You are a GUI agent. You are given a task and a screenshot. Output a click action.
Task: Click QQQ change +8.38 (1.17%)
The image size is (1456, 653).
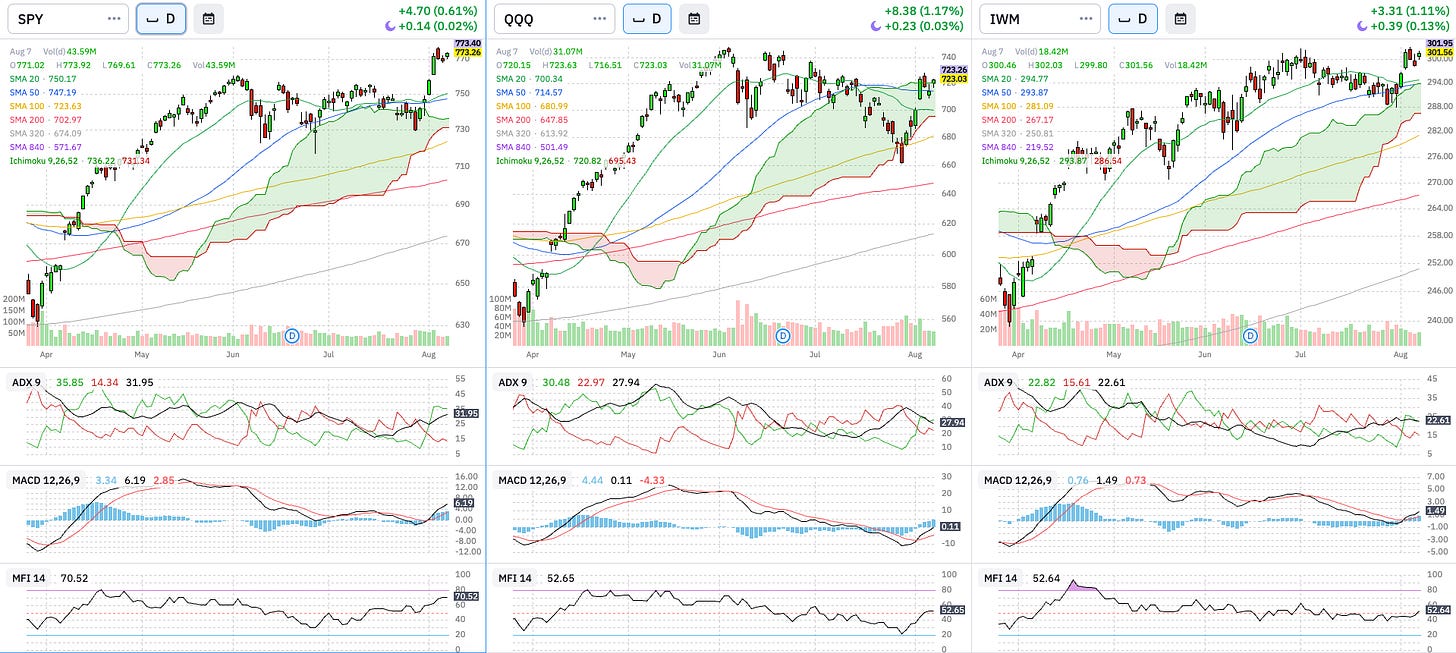tap(923, 10)
